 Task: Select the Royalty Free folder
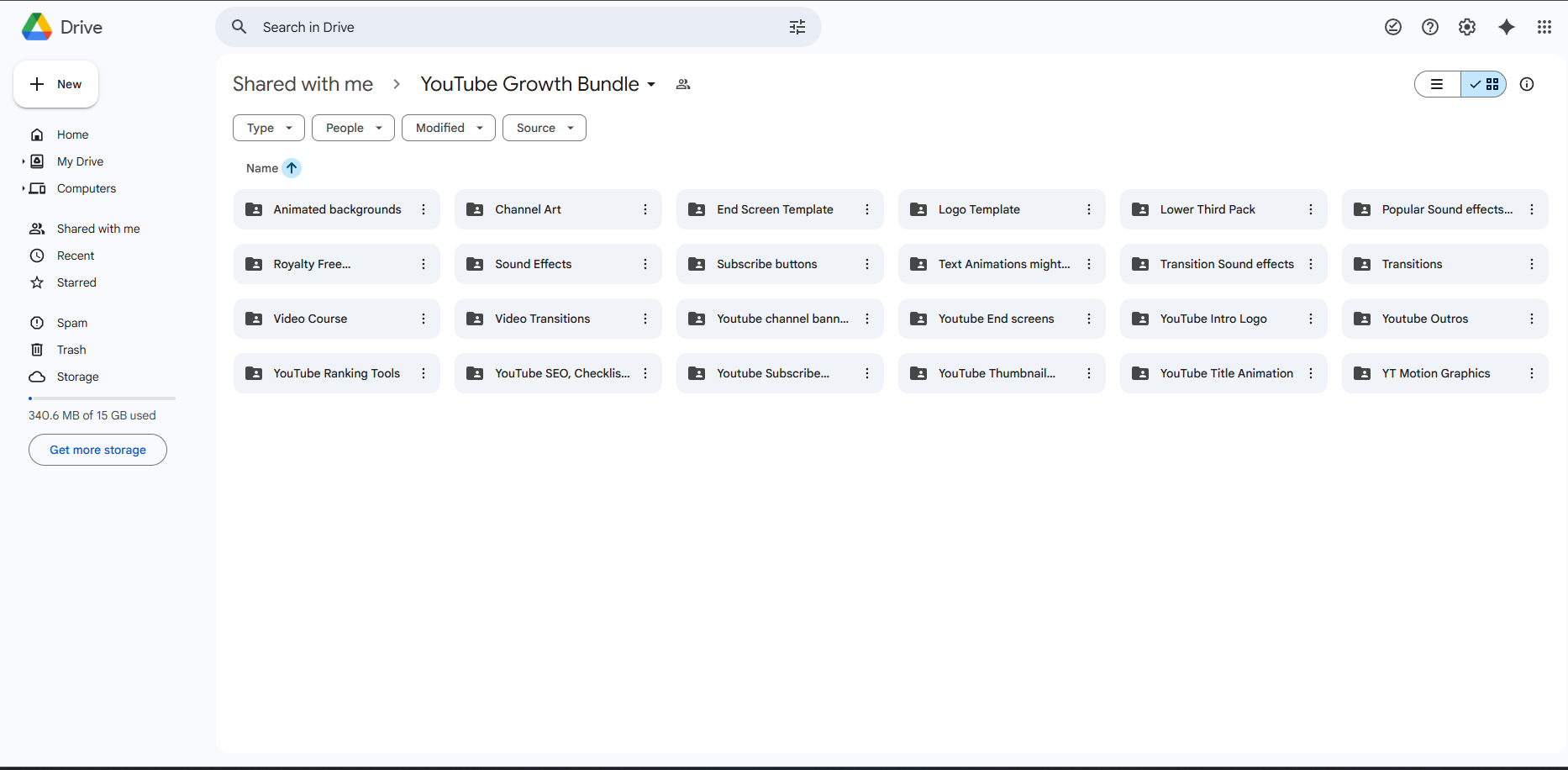(336, 264)
